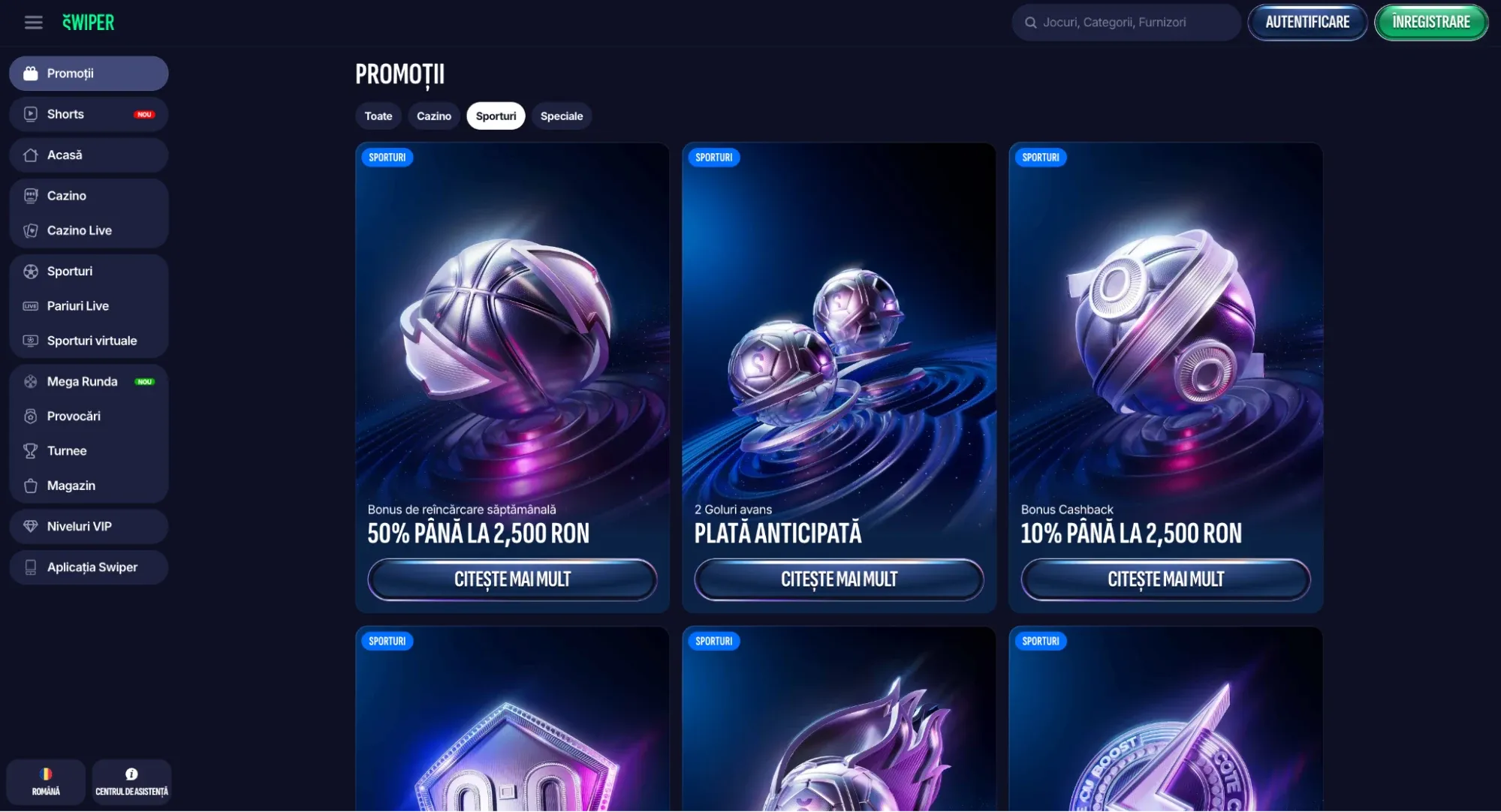Open the weekly reload bonus card image
The image size is (1501, 812).
(x=512, y=323)
